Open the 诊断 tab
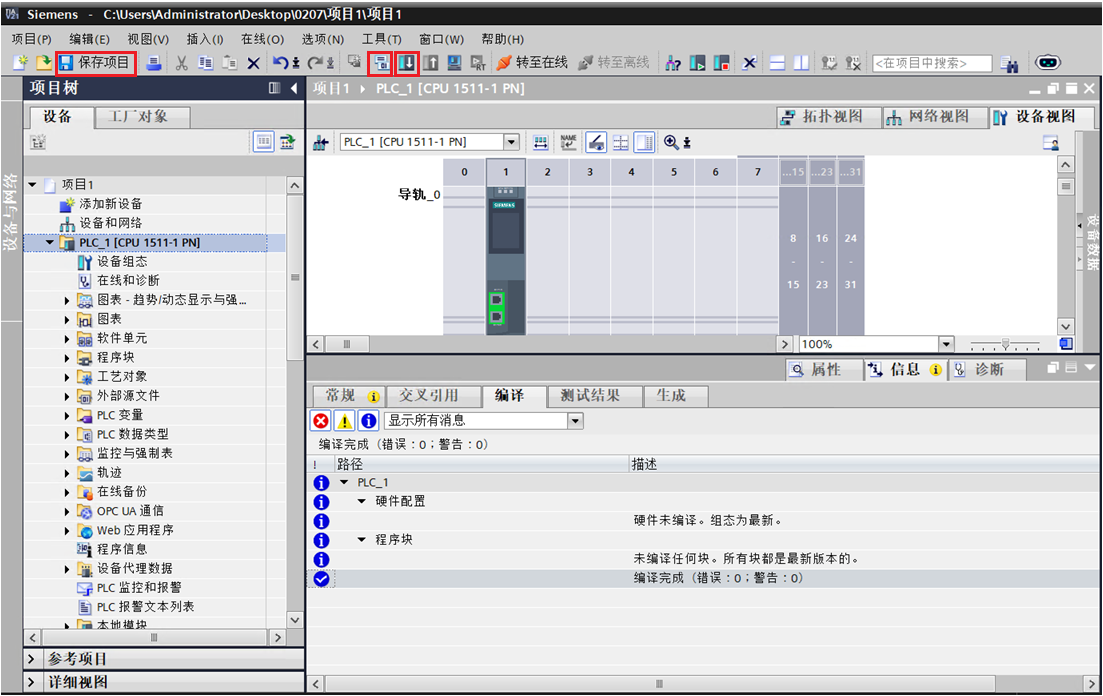Image resolution: width=1103 pixels, height=696 pixels. coord(988,369)
